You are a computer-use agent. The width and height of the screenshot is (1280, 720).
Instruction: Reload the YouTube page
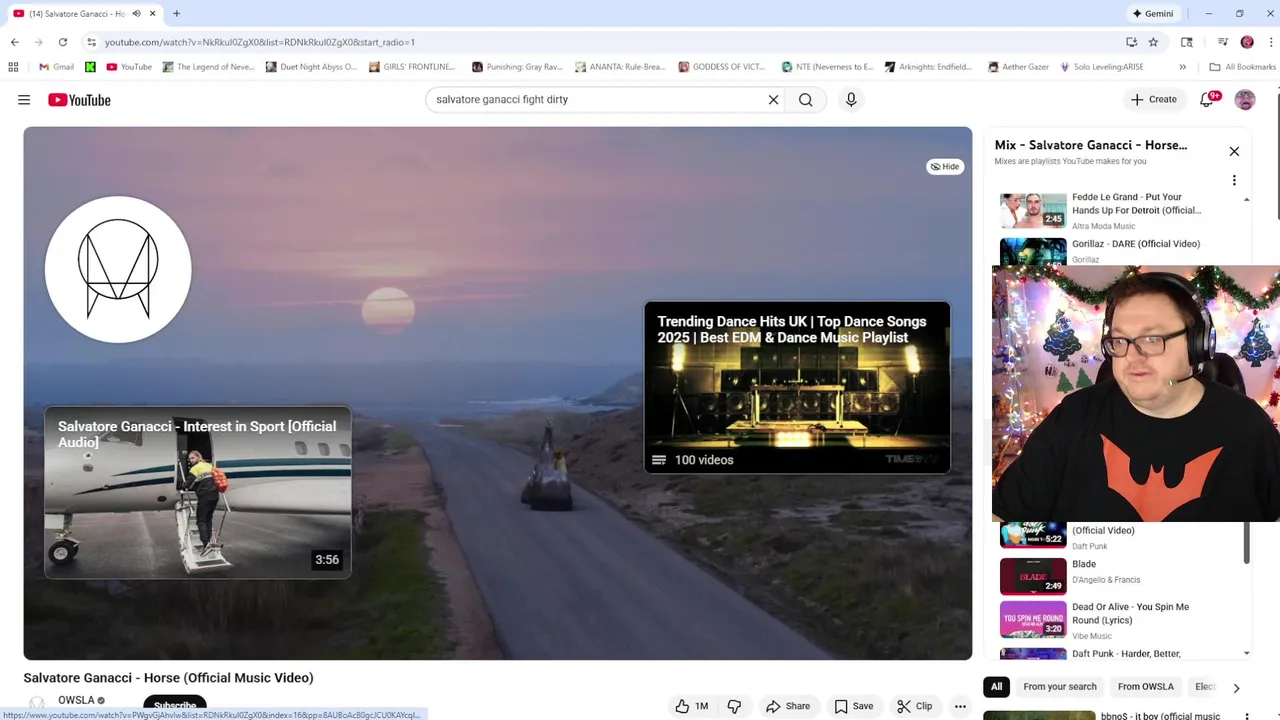tap(63, 42)
